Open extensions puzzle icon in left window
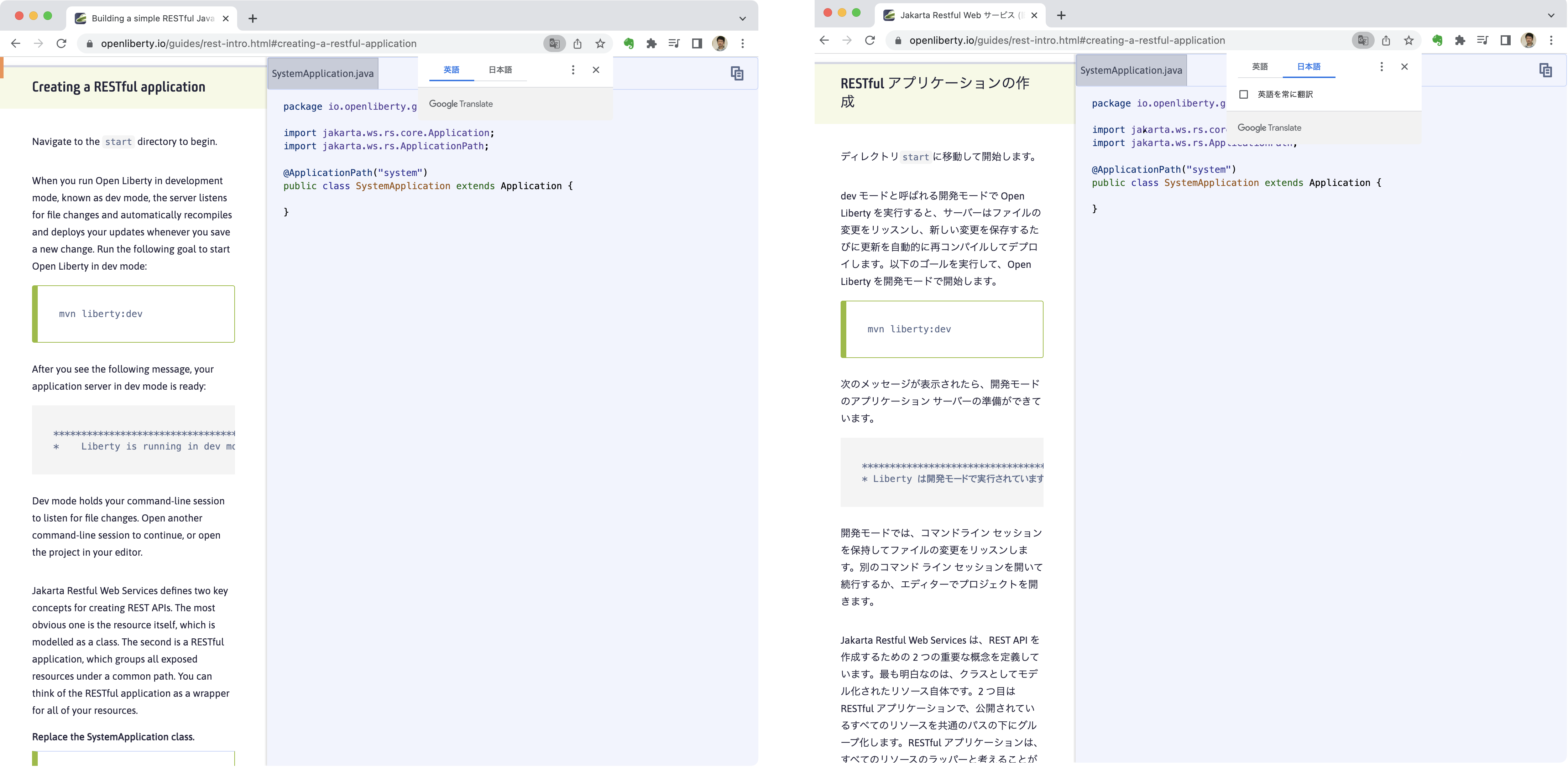Viewport: 1568px width, 768px height. coord(651,43)
